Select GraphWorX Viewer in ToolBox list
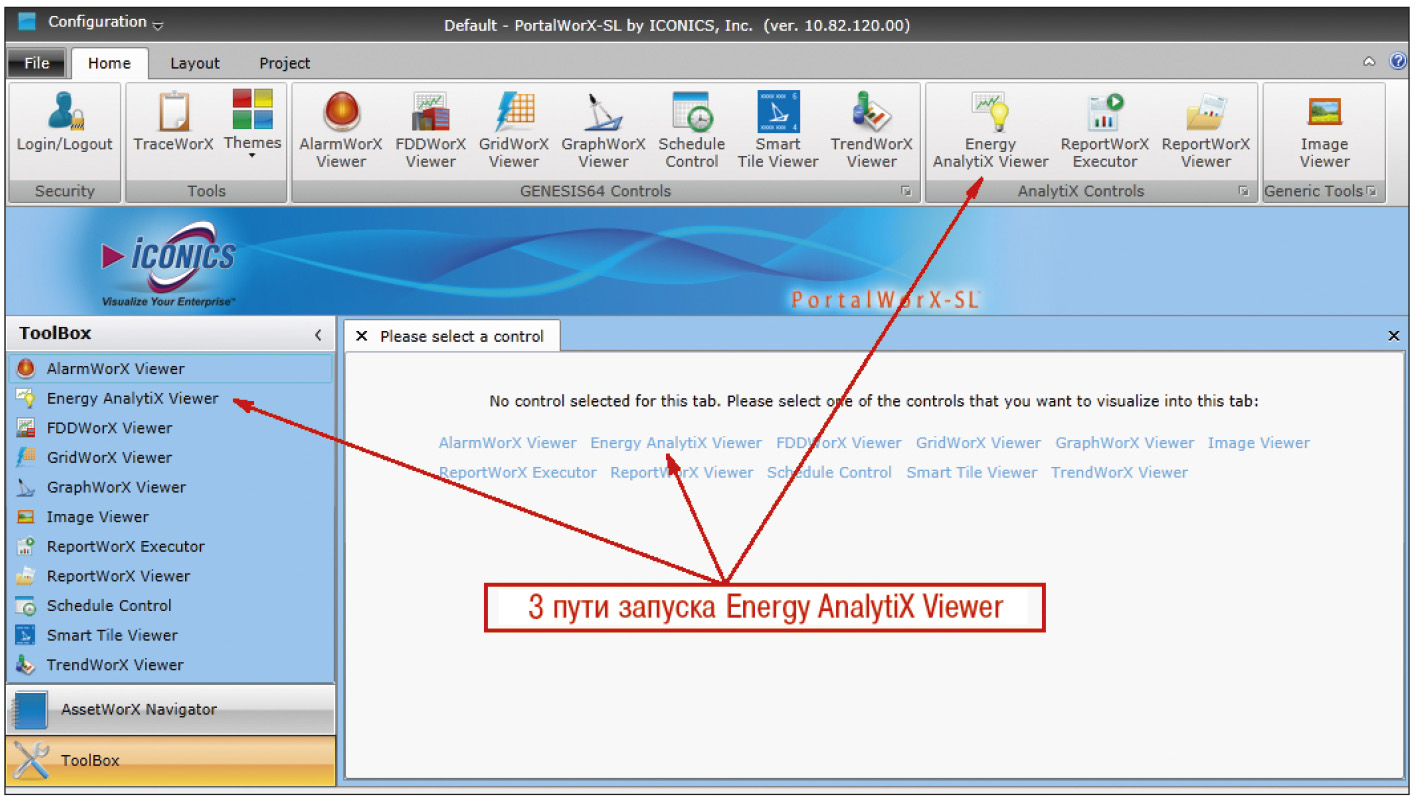The width and height of the screenshot is (1417, 796). pos(170,487)
